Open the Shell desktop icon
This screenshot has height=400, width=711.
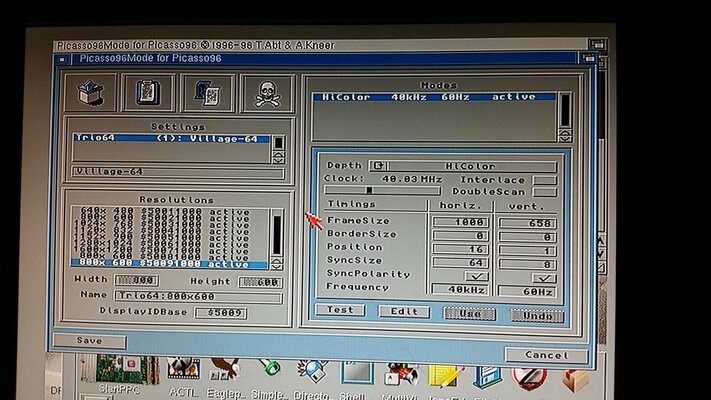[x=357, y=375]
